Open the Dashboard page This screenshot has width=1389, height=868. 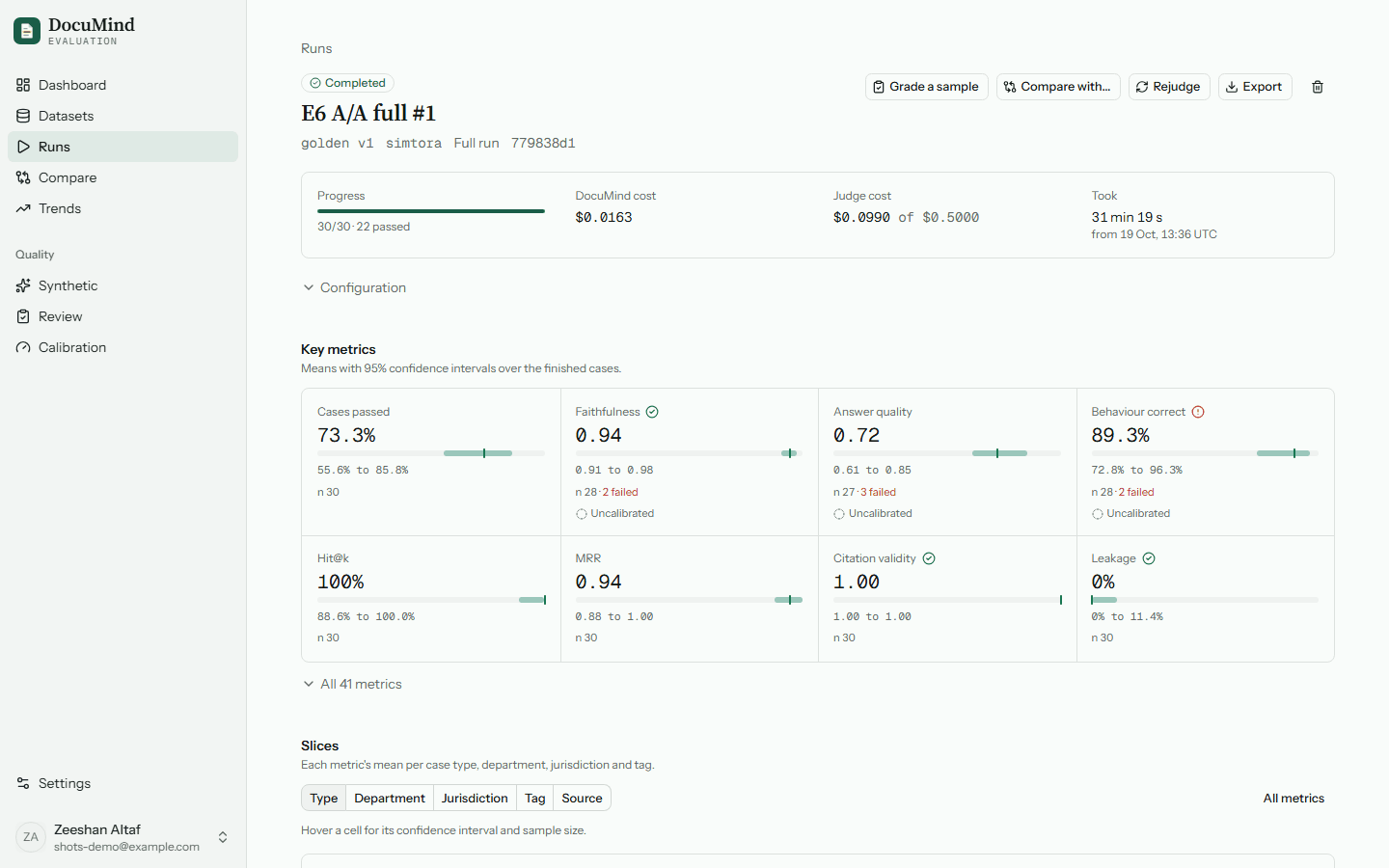point(123,85)
